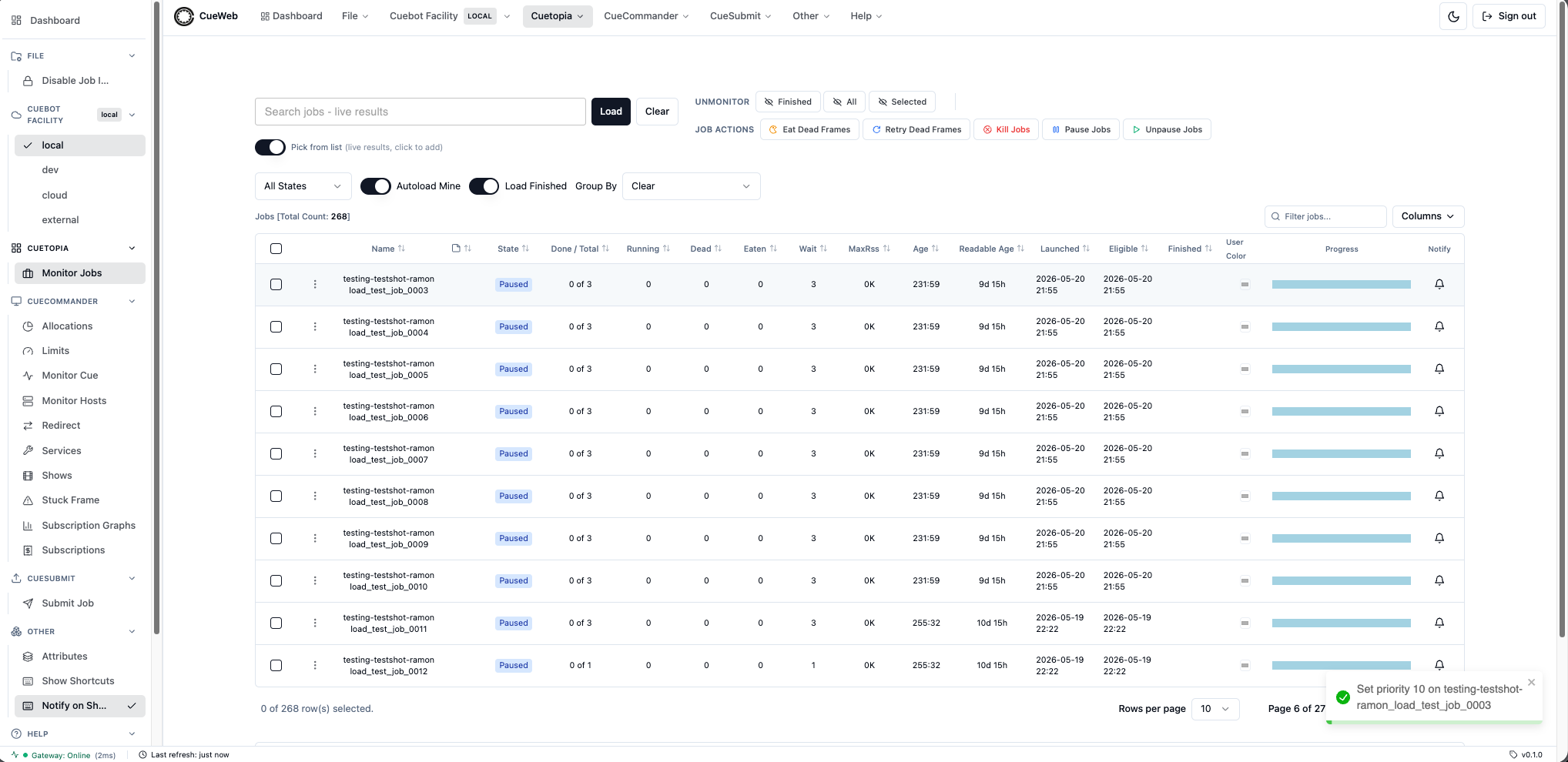The height and width of the screenshot is (762, 1568).
Task: Click user color swatch for load_test_job_0004
Action: coord(1244,327)
